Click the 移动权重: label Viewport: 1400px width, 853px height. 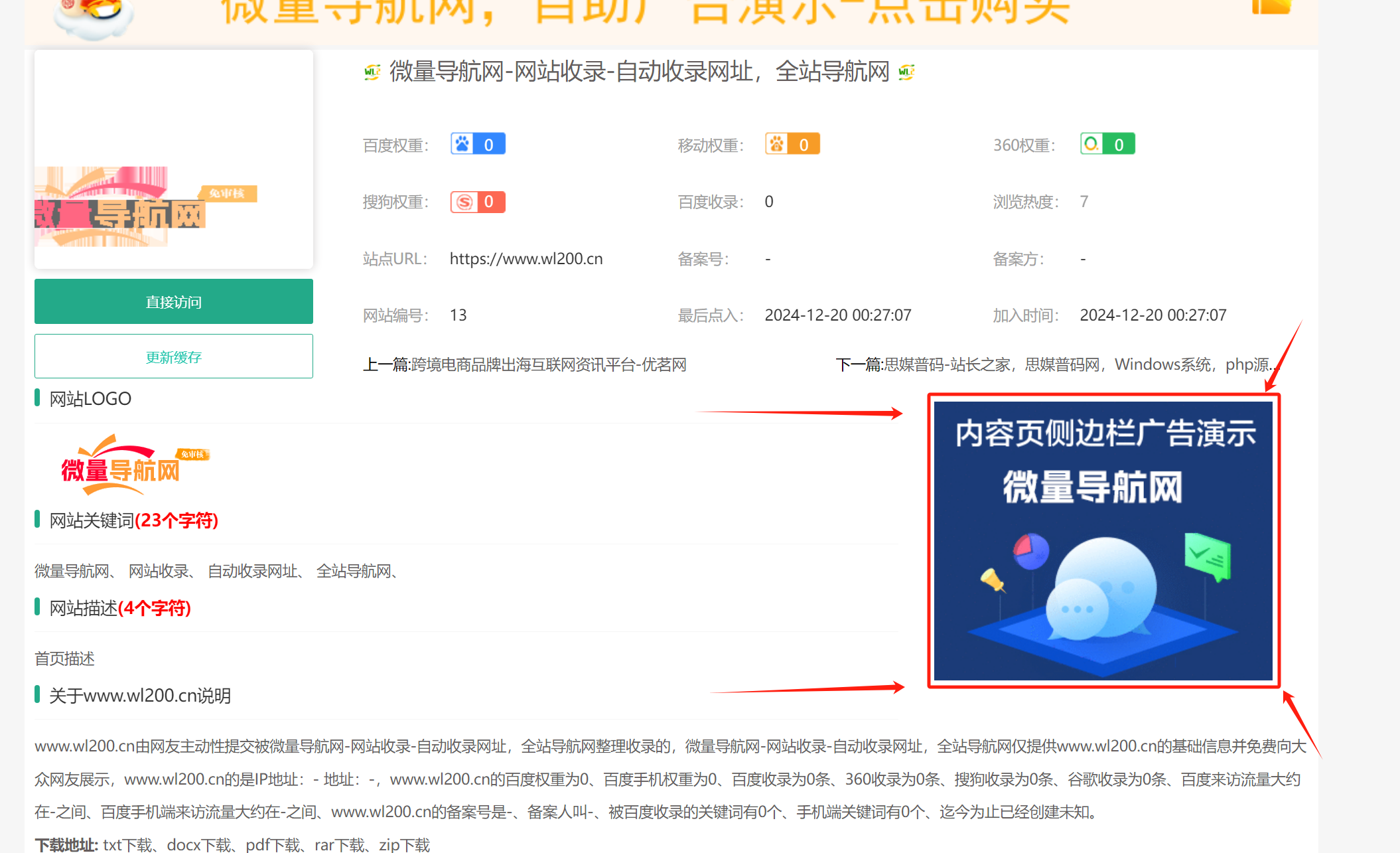[711, 145]
